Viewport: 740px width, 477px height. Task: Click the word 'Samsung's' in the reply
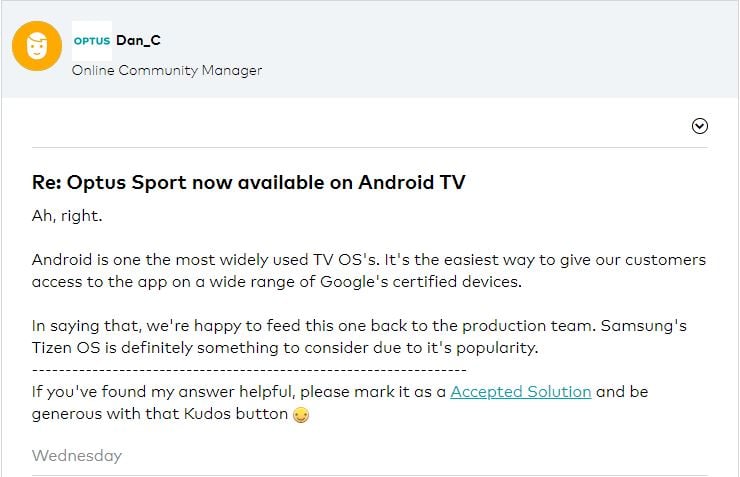(x=643, y=326)
